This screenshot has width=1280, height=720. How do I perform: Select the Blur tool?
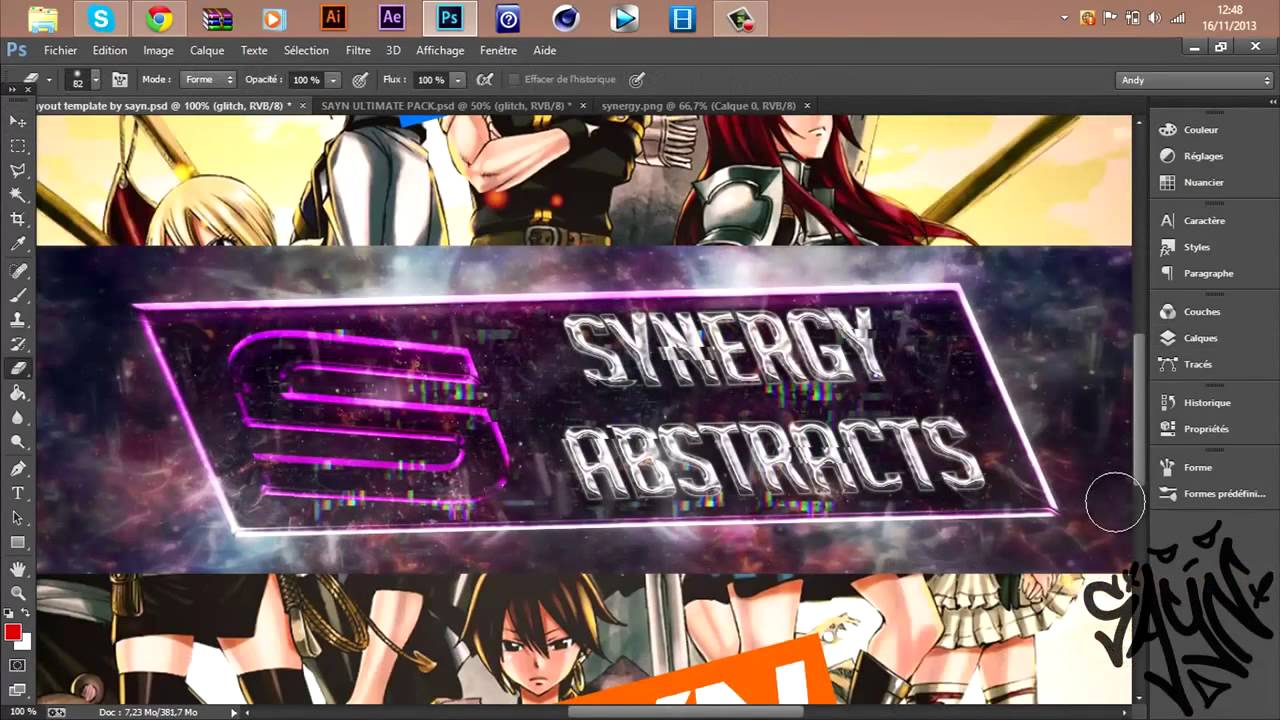(x=18, y=418)
